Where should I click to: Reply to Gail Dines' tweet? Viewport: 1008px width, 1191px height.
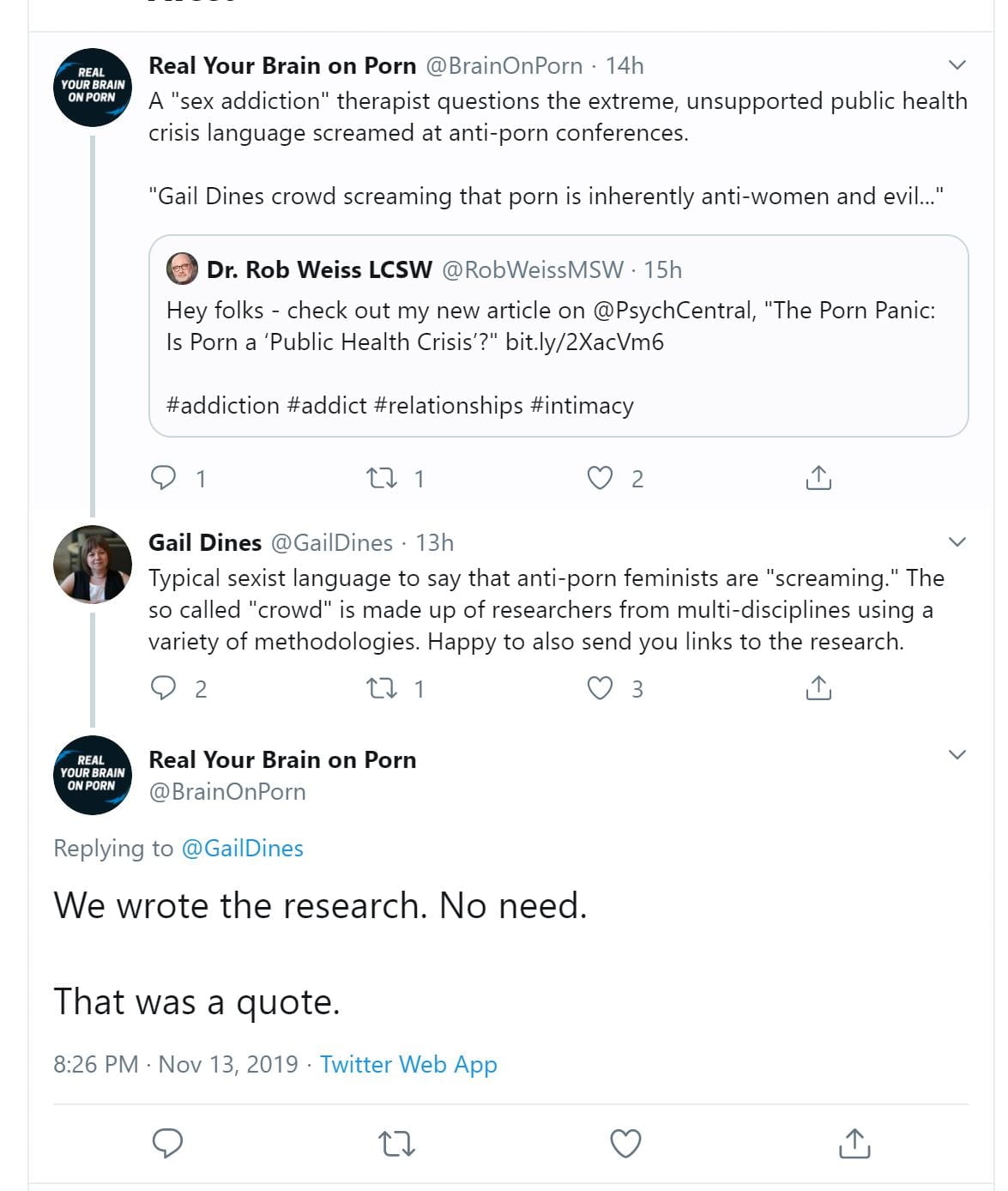pyautogui.click(x=163, y=688)
